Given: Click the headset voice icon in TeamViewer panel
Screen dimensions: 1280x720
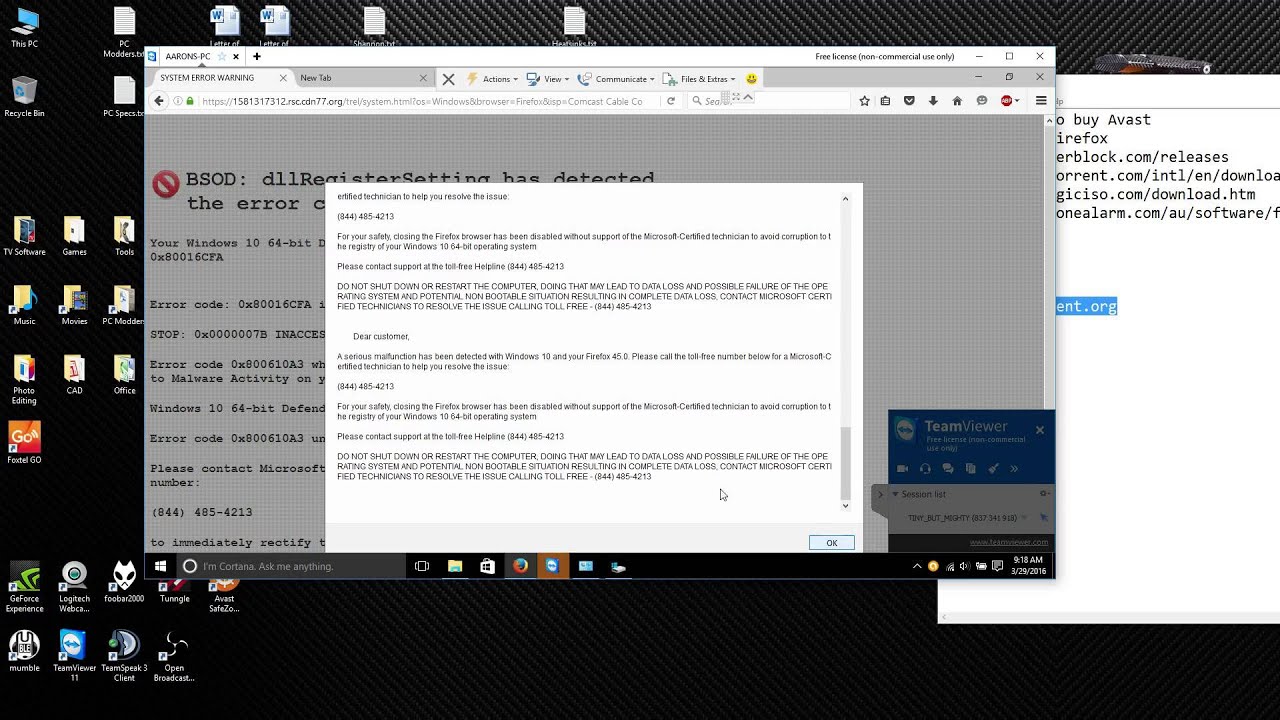Looking at the screenshot, I should click(925, 468).
